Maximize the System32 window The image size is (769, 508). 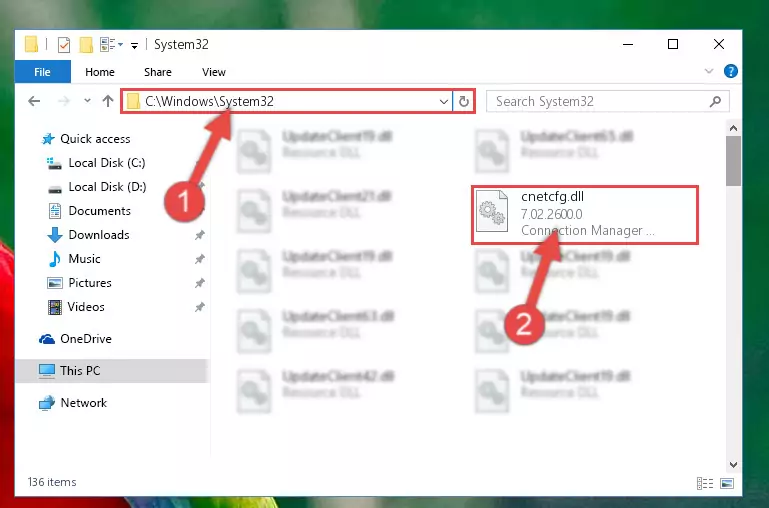(x=673, y=44)
